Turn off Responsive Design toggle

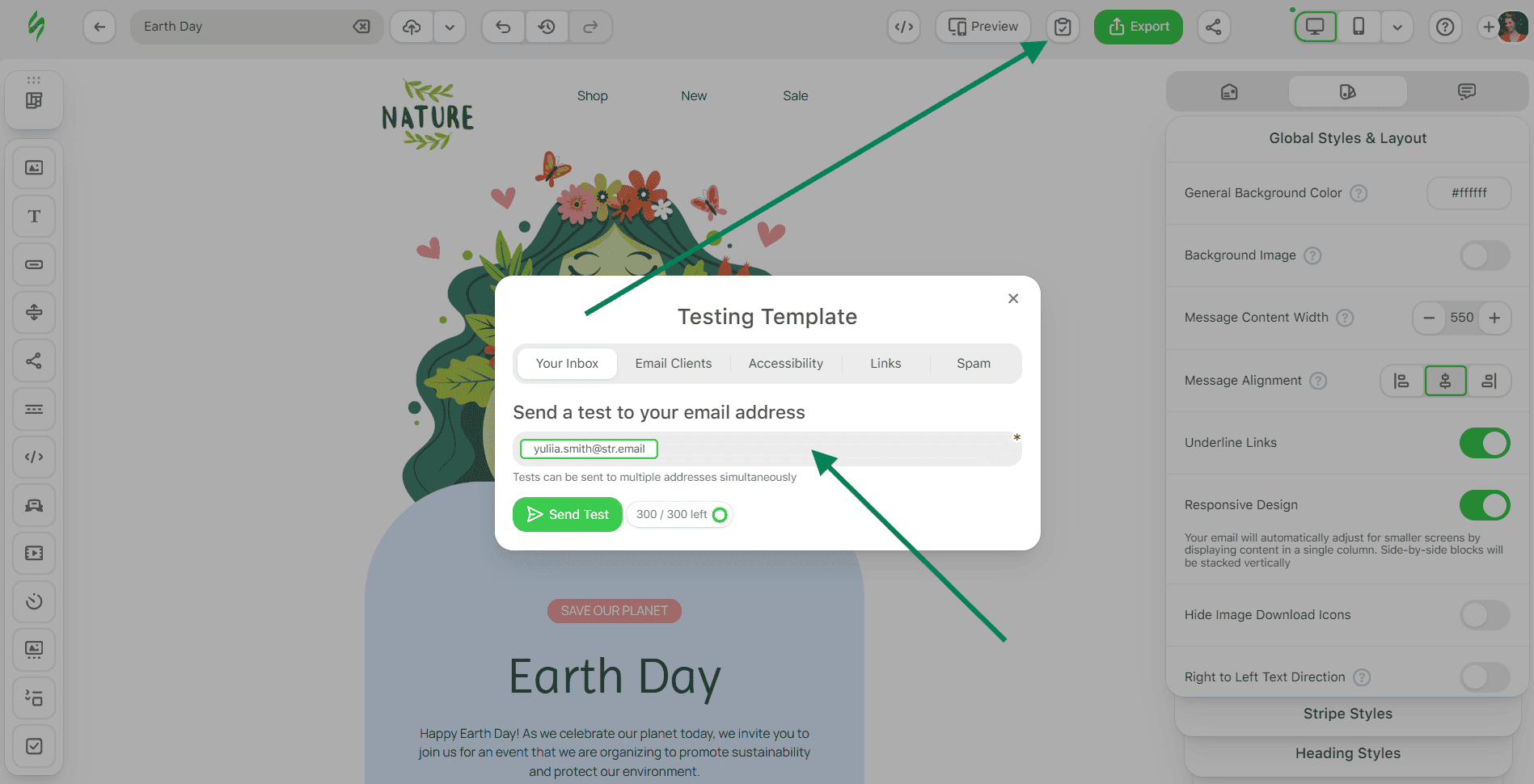[1485, 505]
